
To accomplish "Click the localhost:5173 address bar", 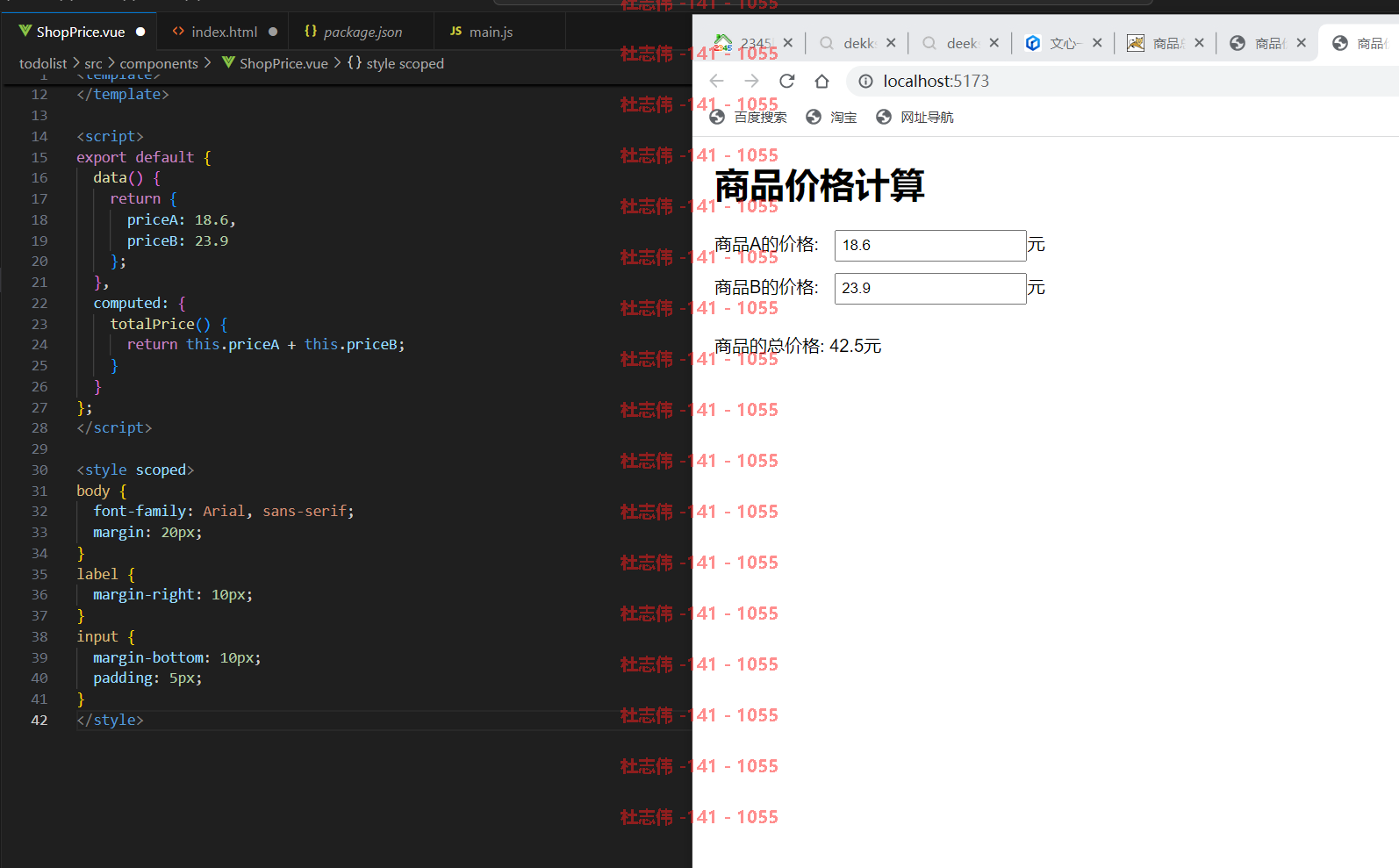I will pyautogui.click(x=1122, y=81).
